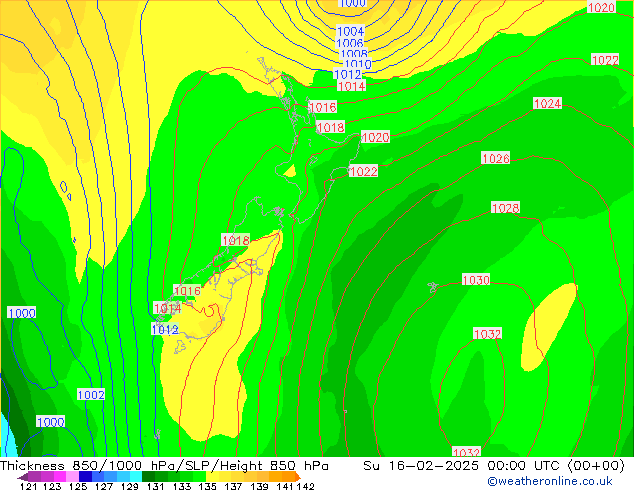634x490 pixels.
Task: Select the 1024 pressure contour label
Action: click(547, 103)
